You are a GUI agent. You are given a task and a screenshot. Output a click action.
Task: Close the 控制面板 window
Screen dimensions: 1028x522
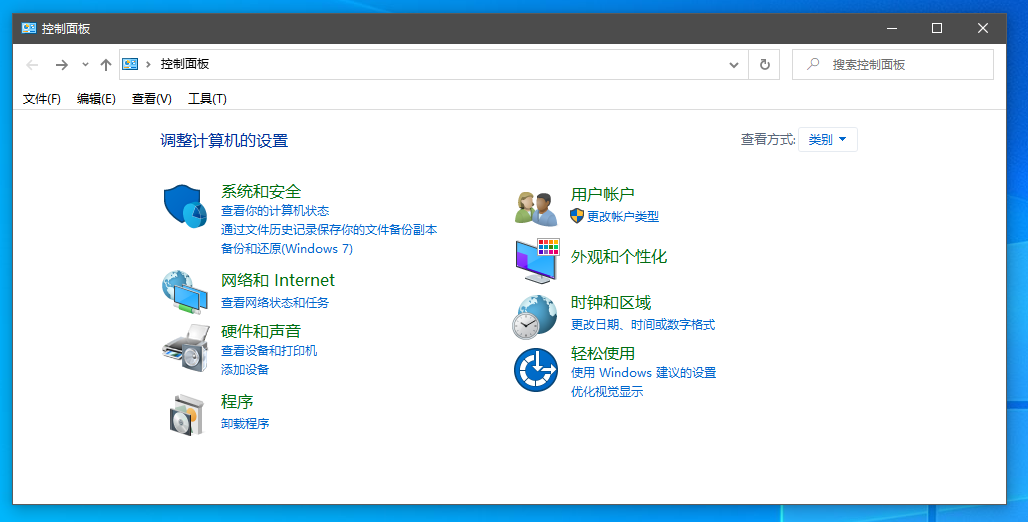coord(983,28)
